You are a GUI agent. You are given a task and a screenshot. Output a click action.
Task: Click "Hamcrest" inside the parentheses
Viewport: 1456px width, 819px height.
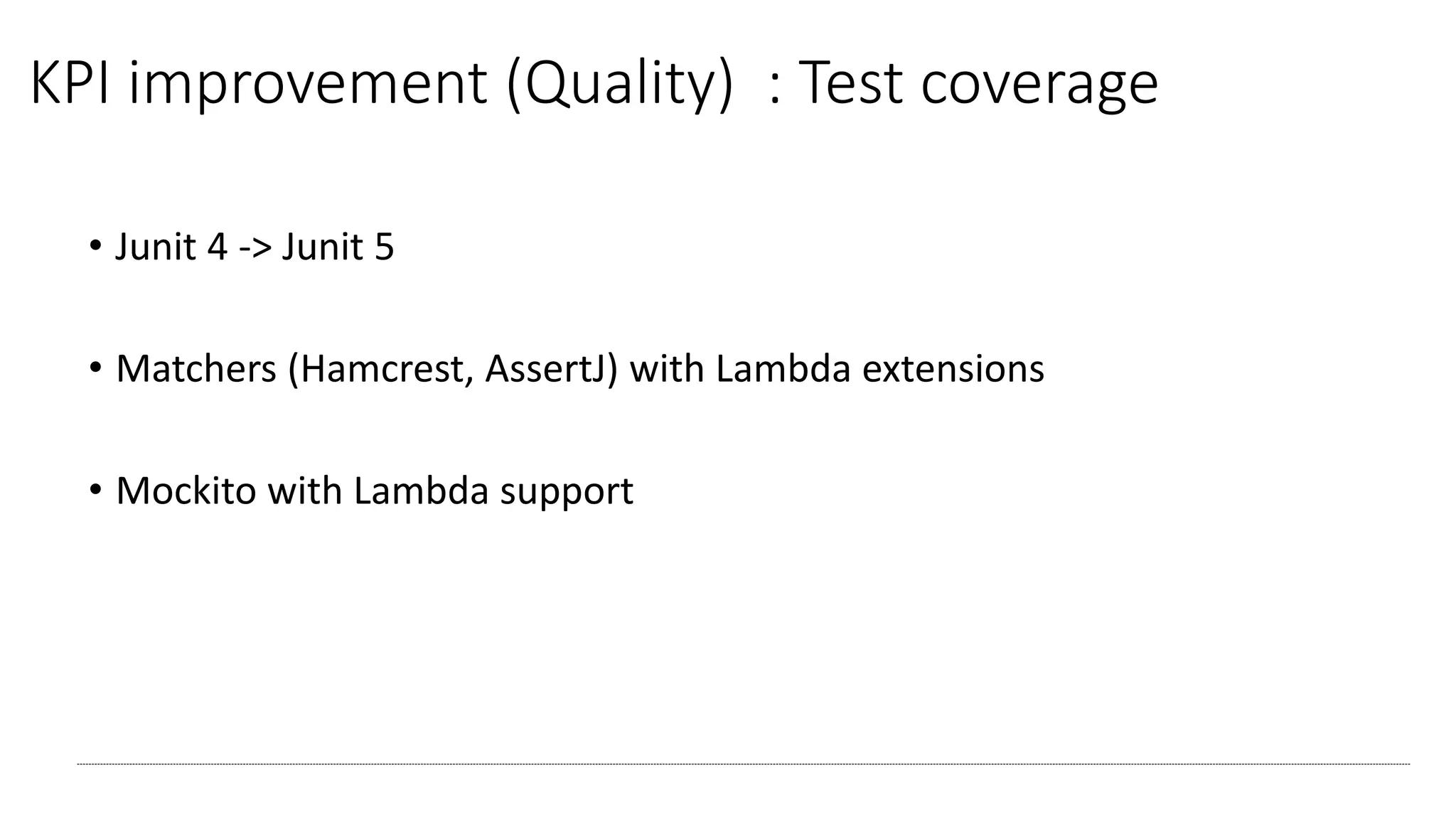click(x=382, y=369)
